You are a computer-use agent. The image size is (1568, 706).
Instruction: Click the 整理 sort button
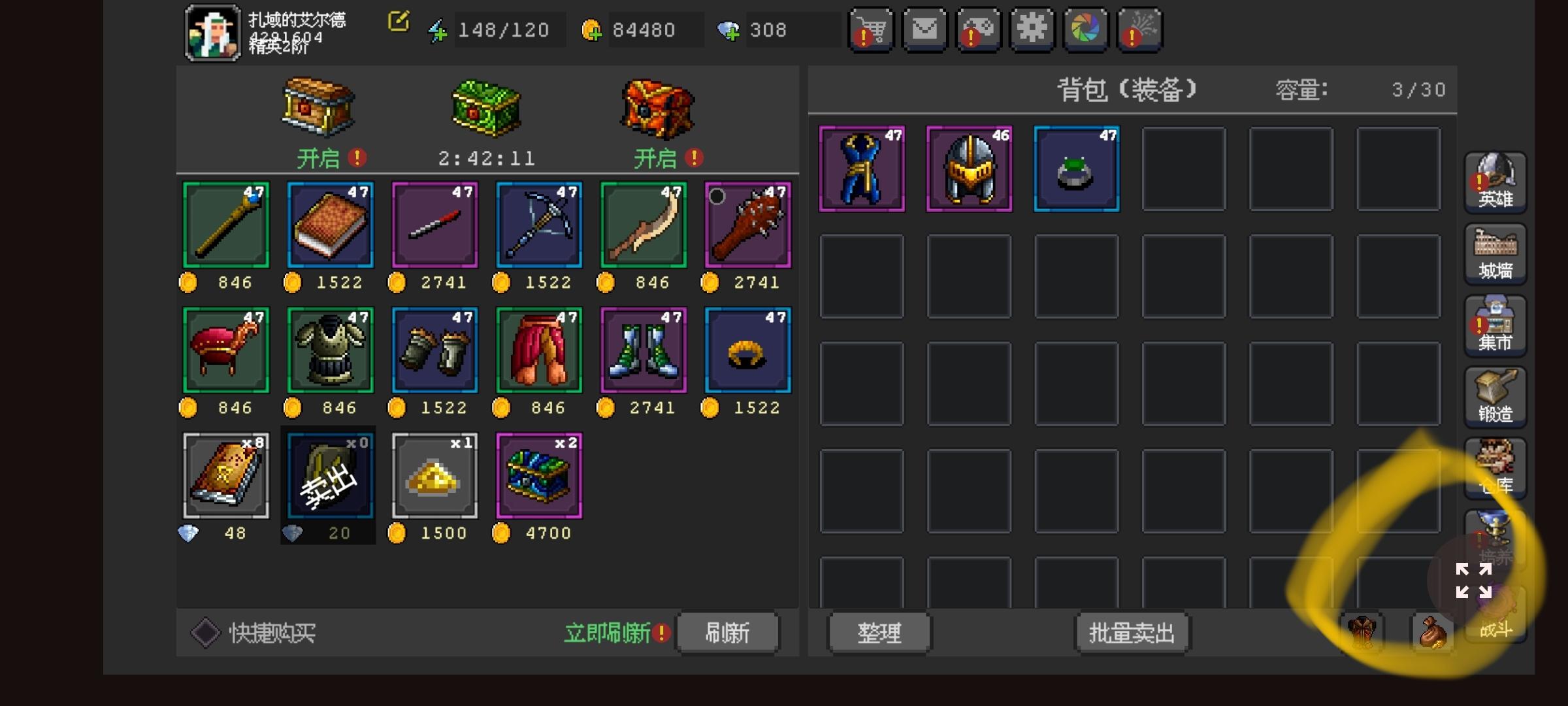[x=879, y=633]
